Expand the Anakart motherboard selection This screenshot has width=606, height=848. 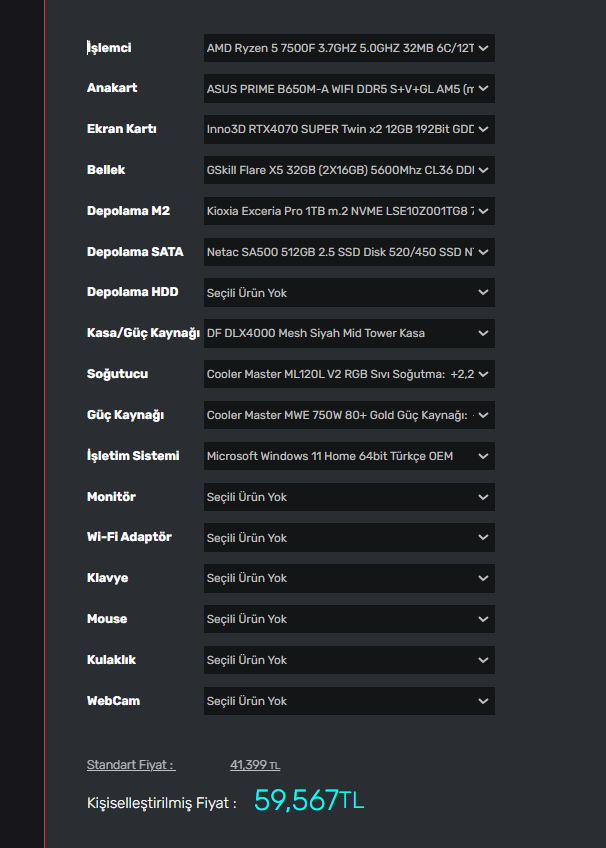click(x=349, y=89)
